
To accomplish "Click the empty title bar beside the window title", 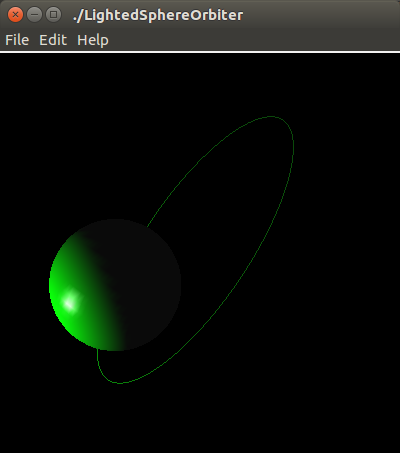I will 320,15.
